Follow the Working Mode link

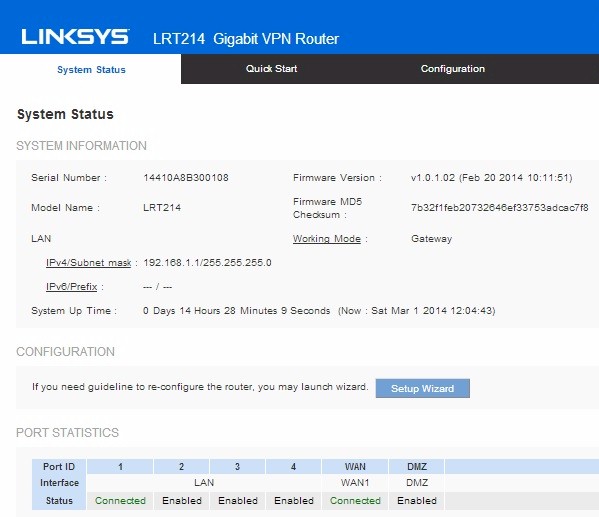[x=327, y=239]
